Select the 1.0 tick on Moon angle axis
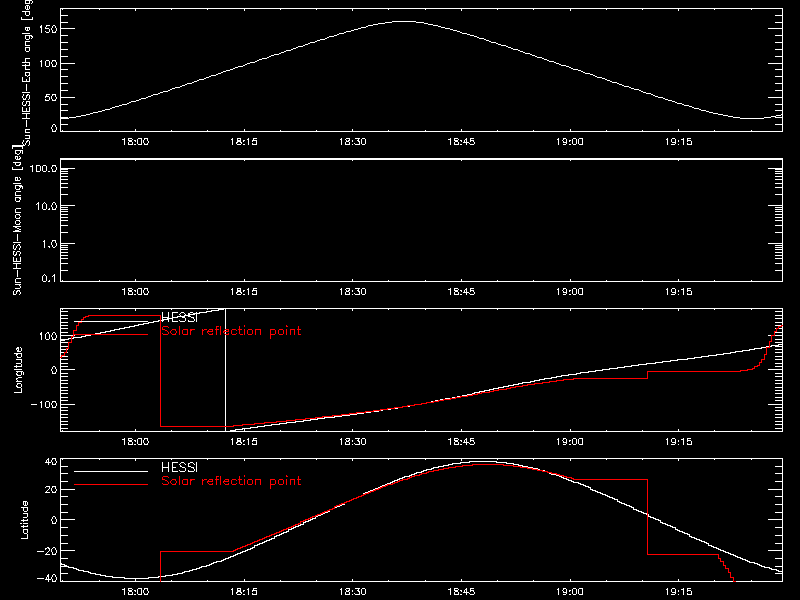 click(49, 244)
